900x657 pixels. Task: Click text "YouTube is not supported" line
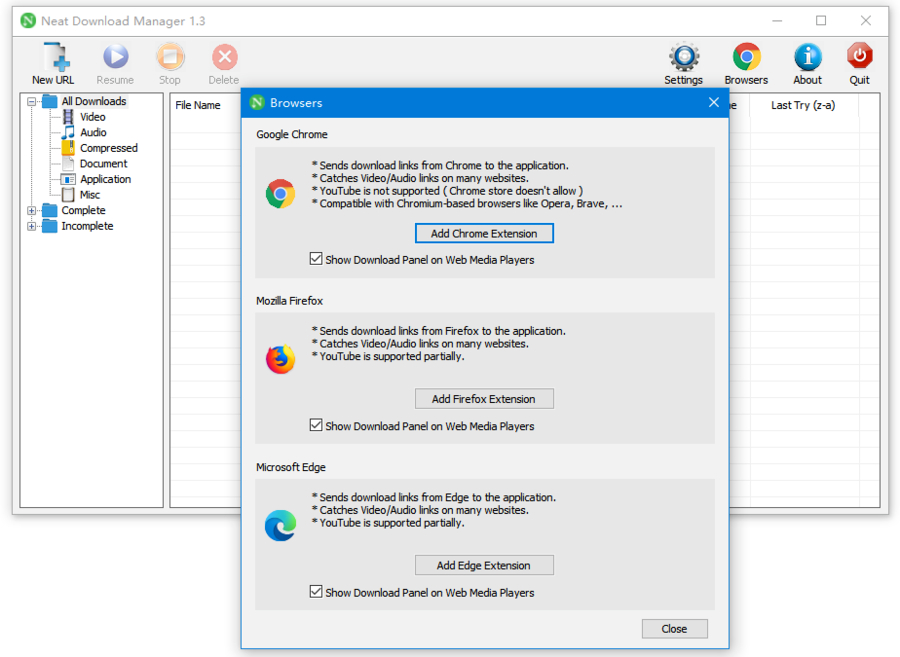(x=447, y=191)
